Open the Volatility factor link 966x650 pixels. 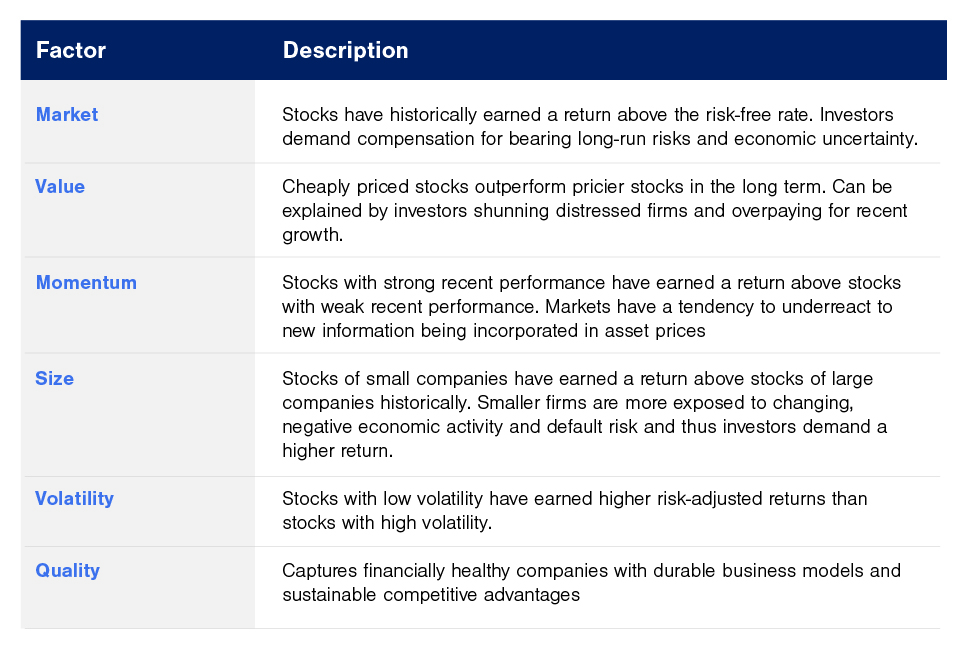(75, 498)
